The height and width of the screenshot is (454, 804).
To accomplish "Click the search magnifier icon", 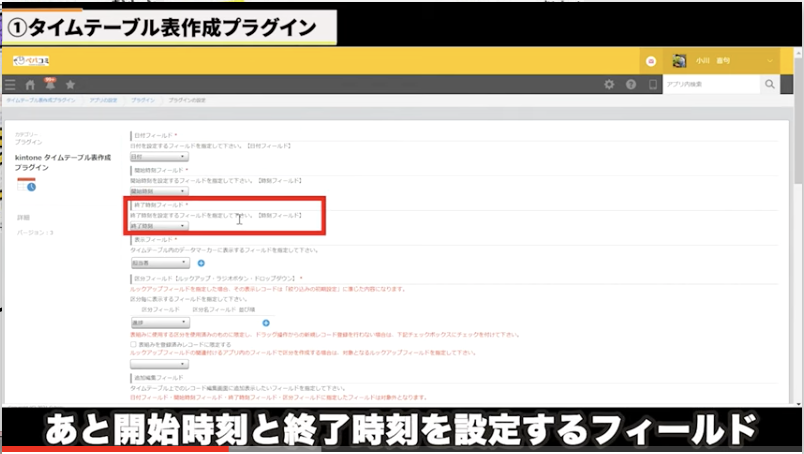I will click(x=769, y=85).
